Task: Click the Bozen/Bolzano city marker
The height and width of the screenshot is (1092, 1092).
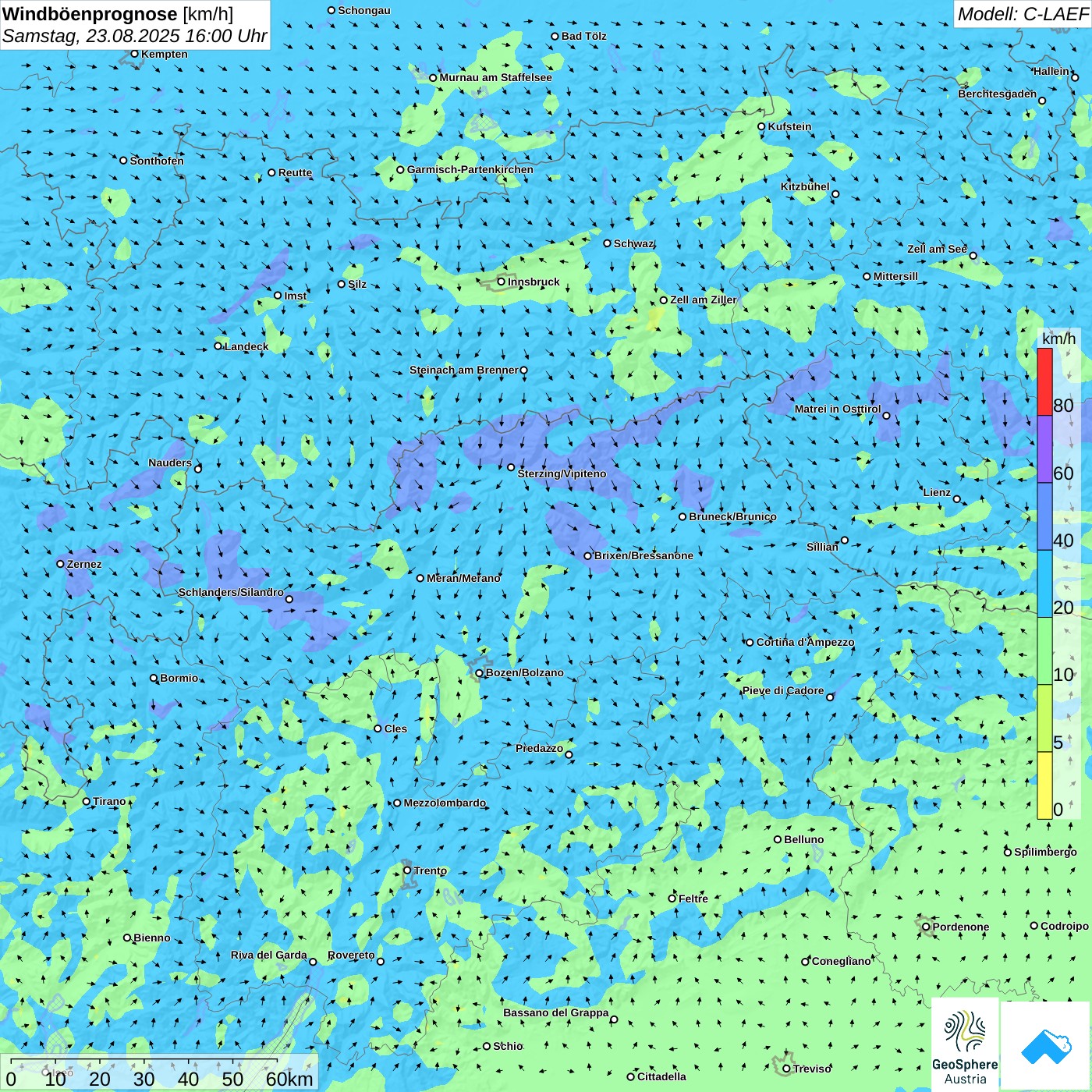Action: pos(480,672)
